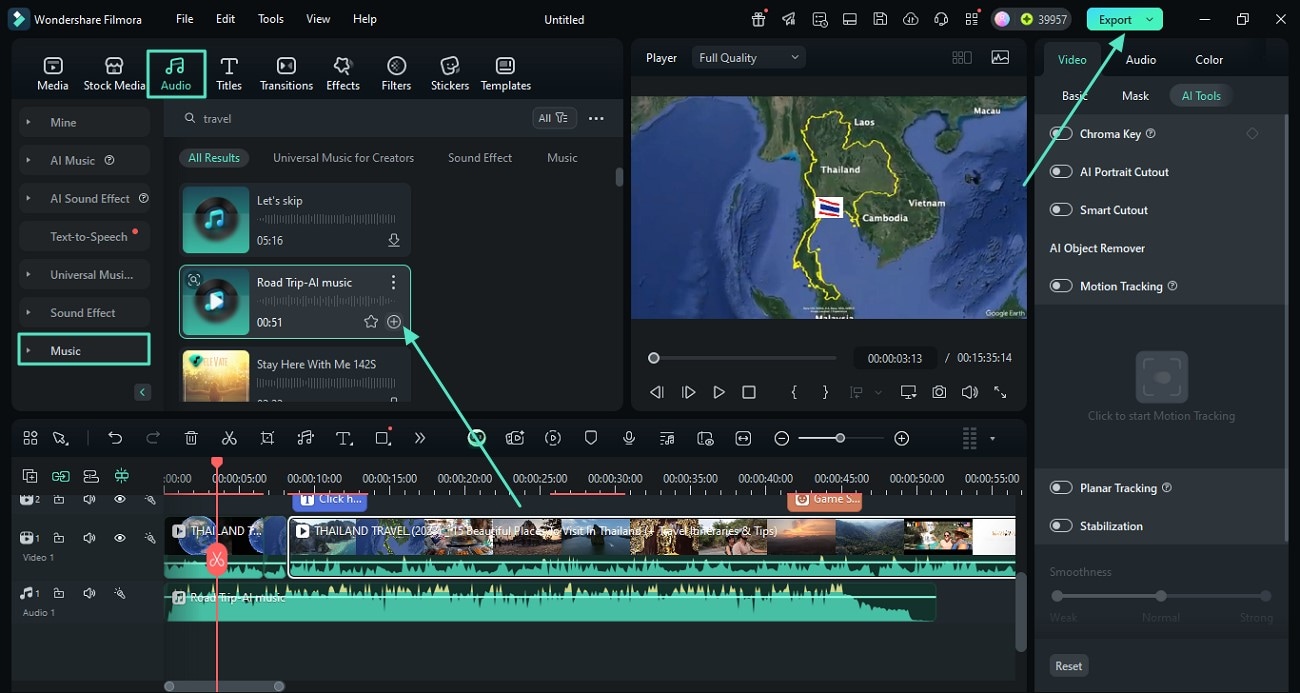Play the video in the player
Viewport: 1300px width, 693px height.
pyautogui.click(x=718, y=392)
